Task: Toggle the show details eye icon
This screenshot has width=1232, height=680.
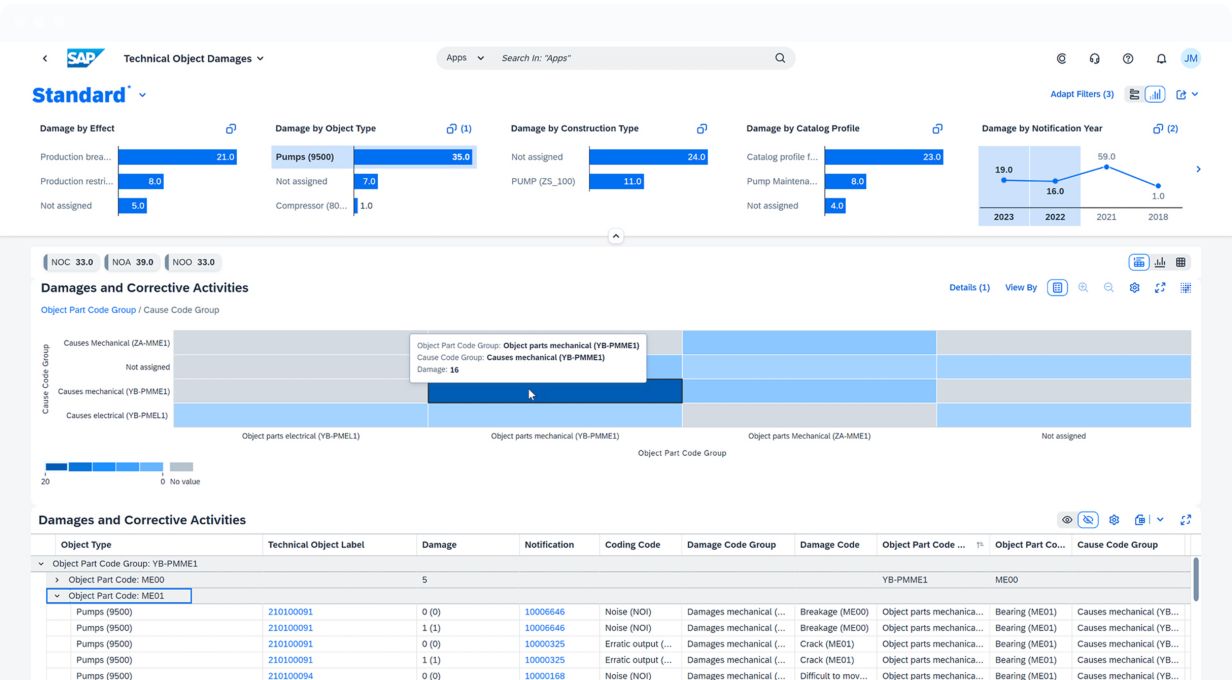Action: pyautogui.click(x=1067, y=520)
